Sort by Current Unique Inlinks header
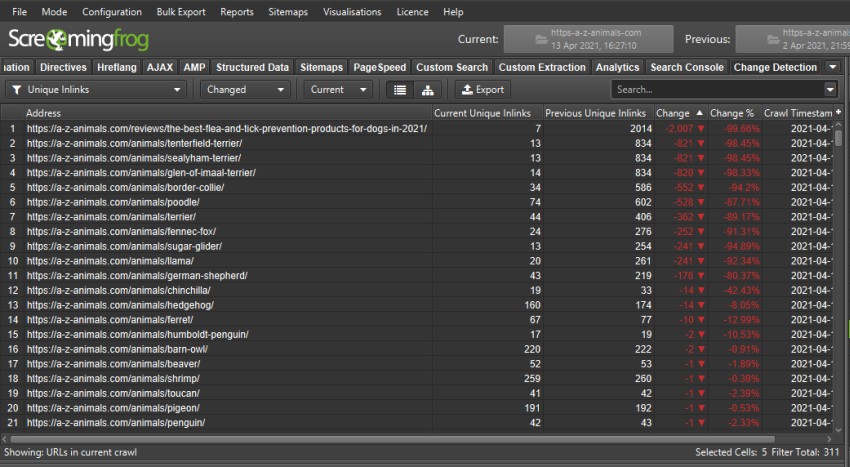The image size is (850, 467). tap(487, 113)
